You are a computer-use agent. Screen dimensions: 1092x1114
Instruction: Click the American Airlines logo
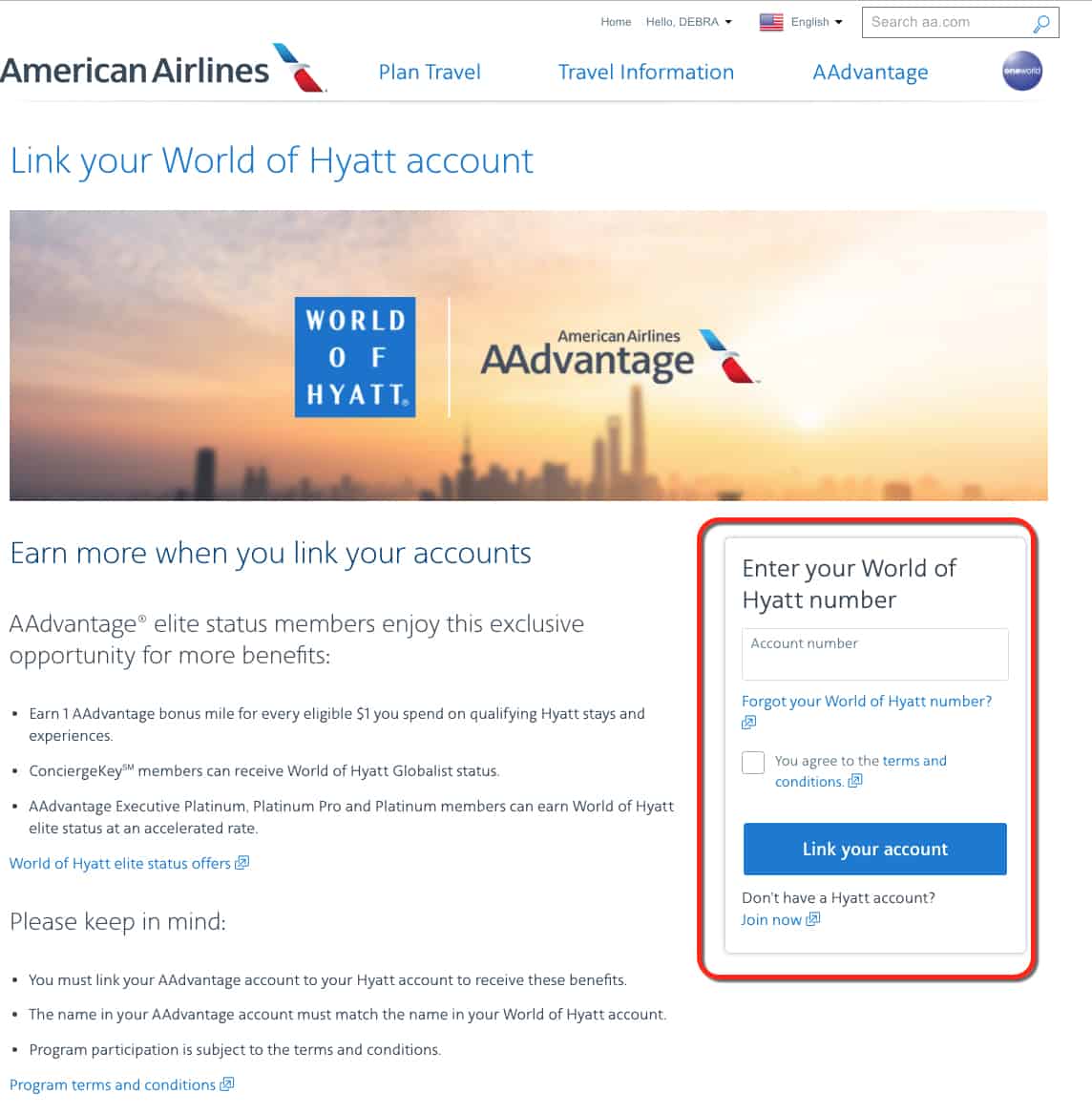point(162,69)
